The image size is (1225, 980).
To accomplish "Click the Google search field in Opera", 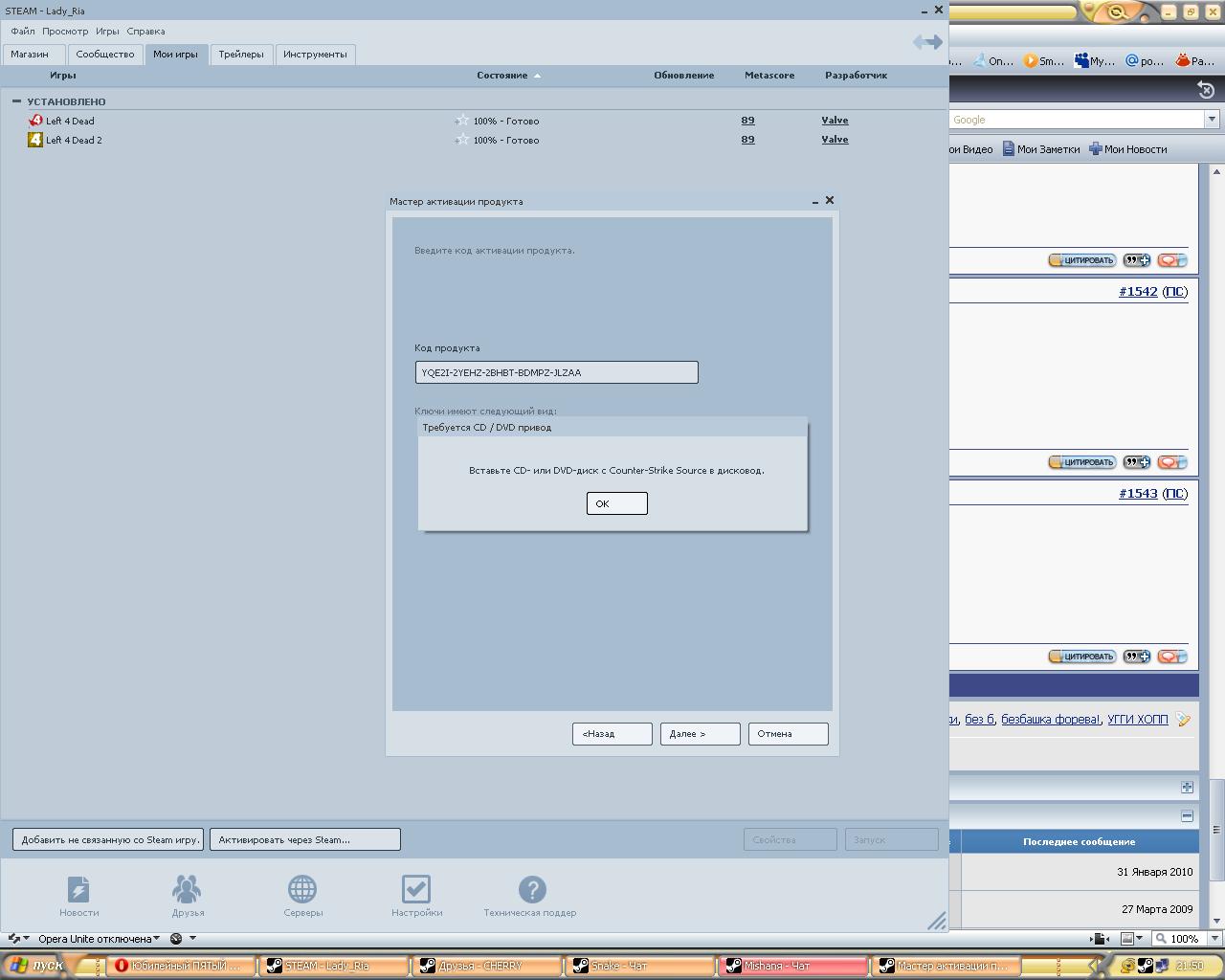I will [1077, 120].
